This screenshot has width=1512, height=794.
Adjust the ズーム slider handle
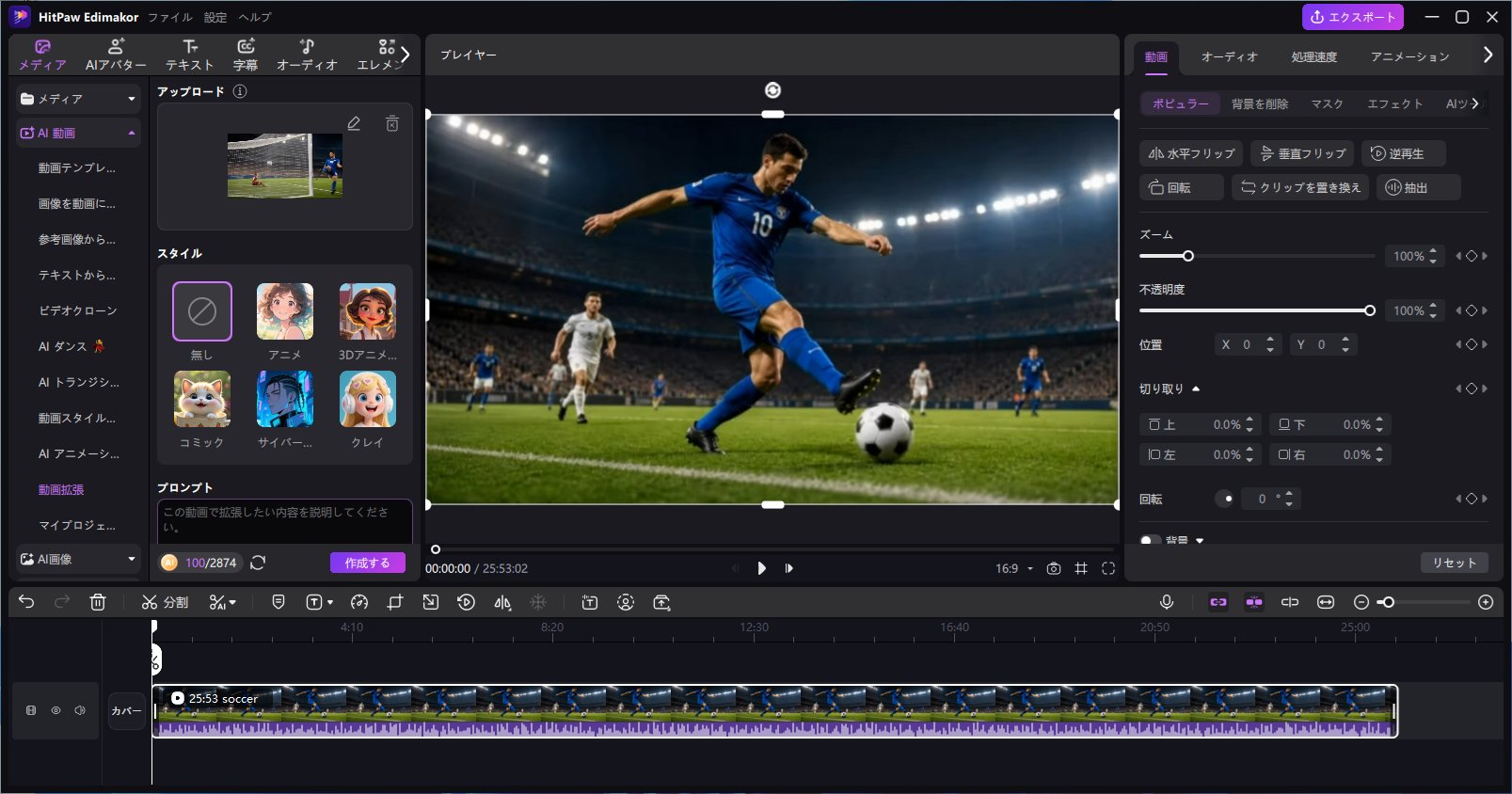[x=1188, y=256]
